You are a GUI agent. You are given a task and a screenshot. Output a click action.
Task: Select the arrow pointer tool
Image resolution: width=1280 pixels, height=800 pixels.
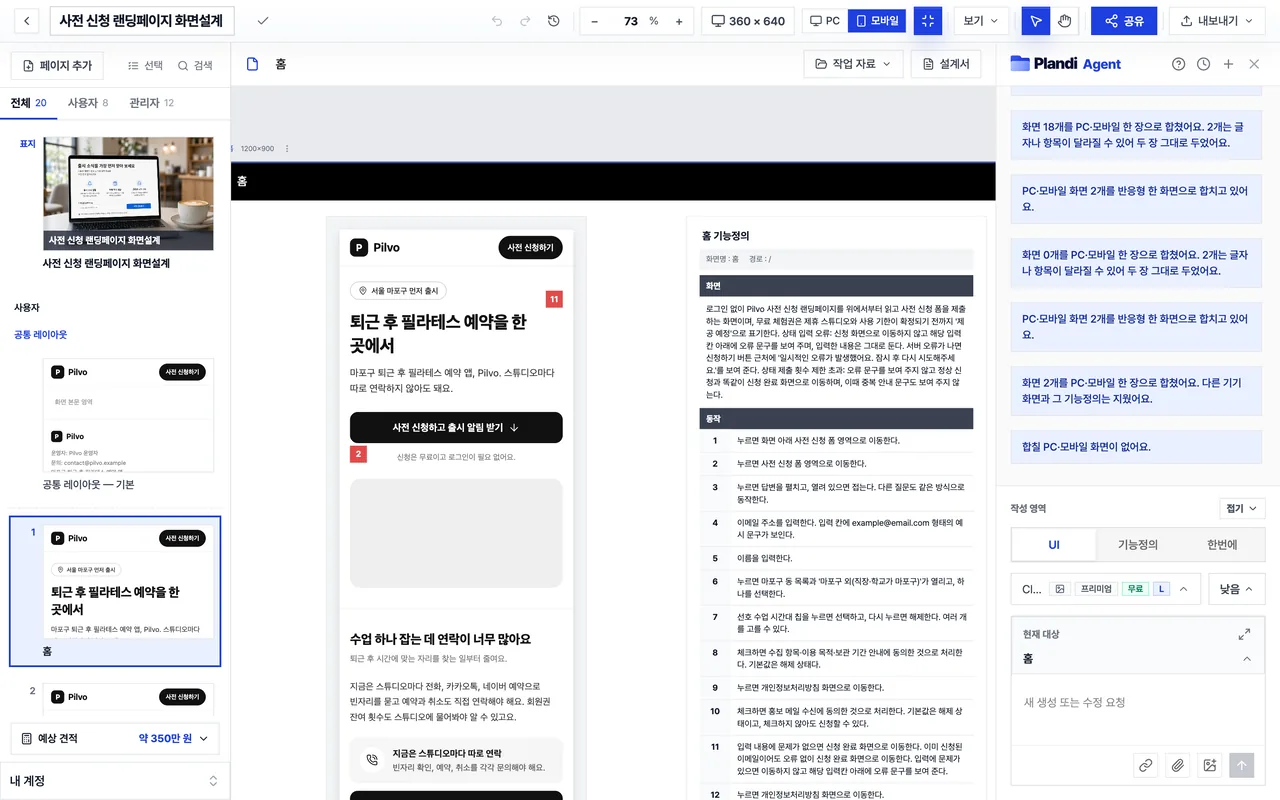pyautogui.click(x=1036, y=21)
